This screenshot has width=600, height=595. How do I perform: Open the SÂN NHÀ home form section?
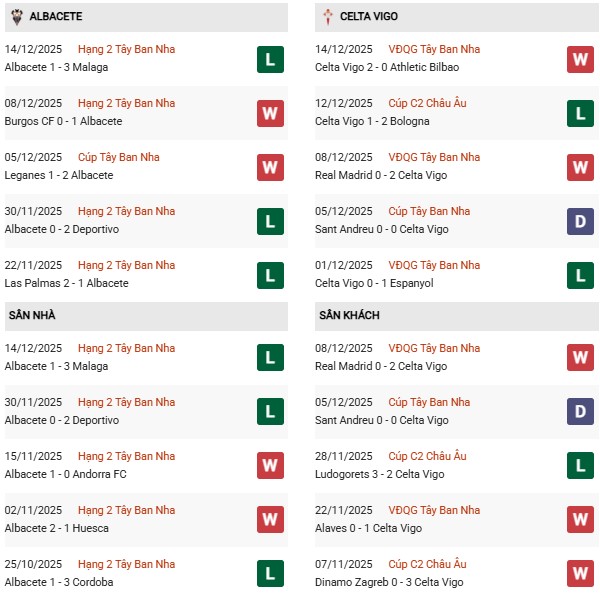33,315
